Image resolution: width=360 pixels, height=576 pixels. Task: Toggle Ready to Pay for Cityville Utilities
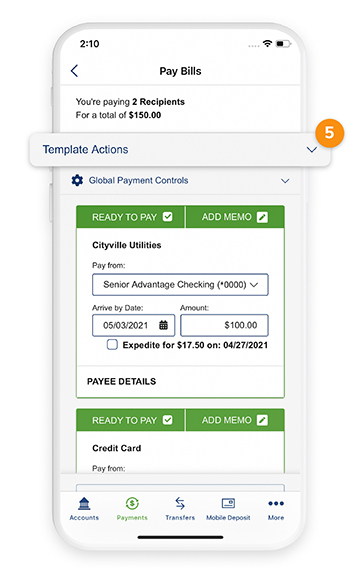(x=130, y=217)
